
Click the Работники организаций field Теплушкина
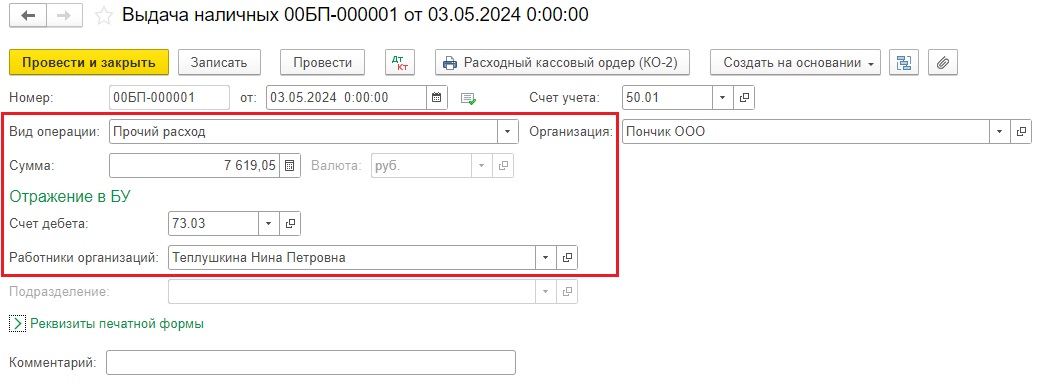pos(352,257)
